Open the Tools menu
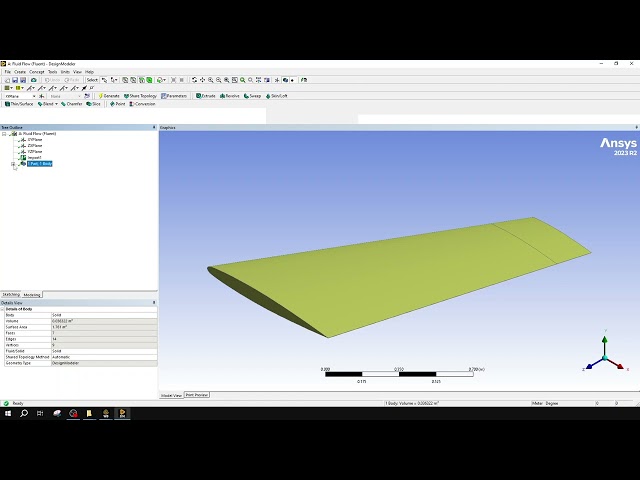 point(53,72)
